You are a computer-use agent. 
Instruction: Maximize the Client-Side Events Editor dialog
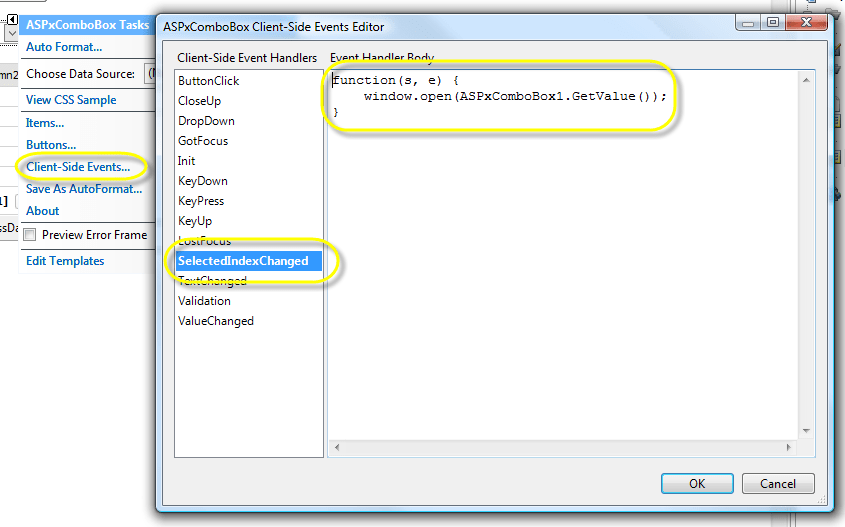[773, 23]
